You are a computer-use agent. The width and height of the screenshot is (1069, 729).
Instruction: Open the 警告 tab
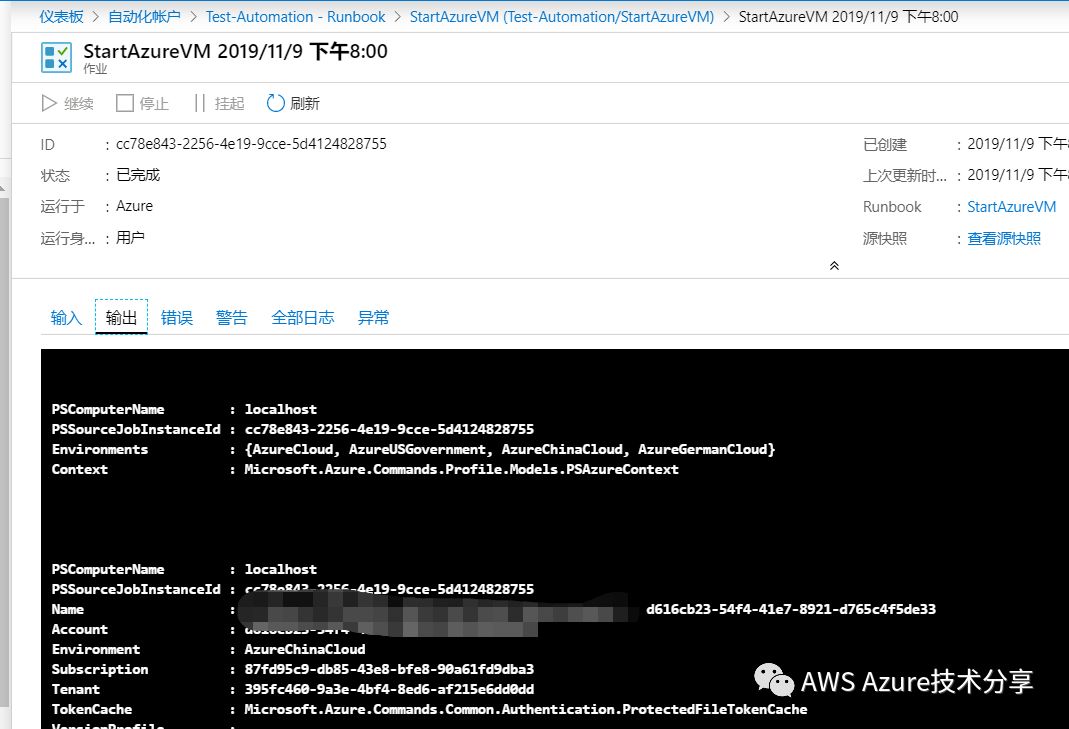[x=231, y=318]
